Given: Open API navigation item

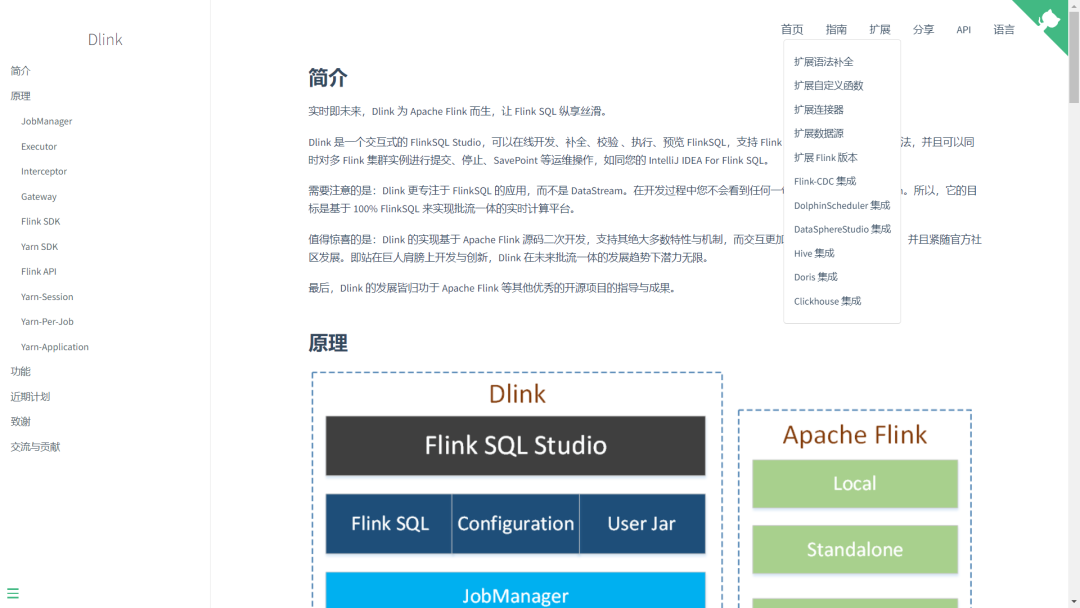Looking at the screenshot, I should click(963, 30).
